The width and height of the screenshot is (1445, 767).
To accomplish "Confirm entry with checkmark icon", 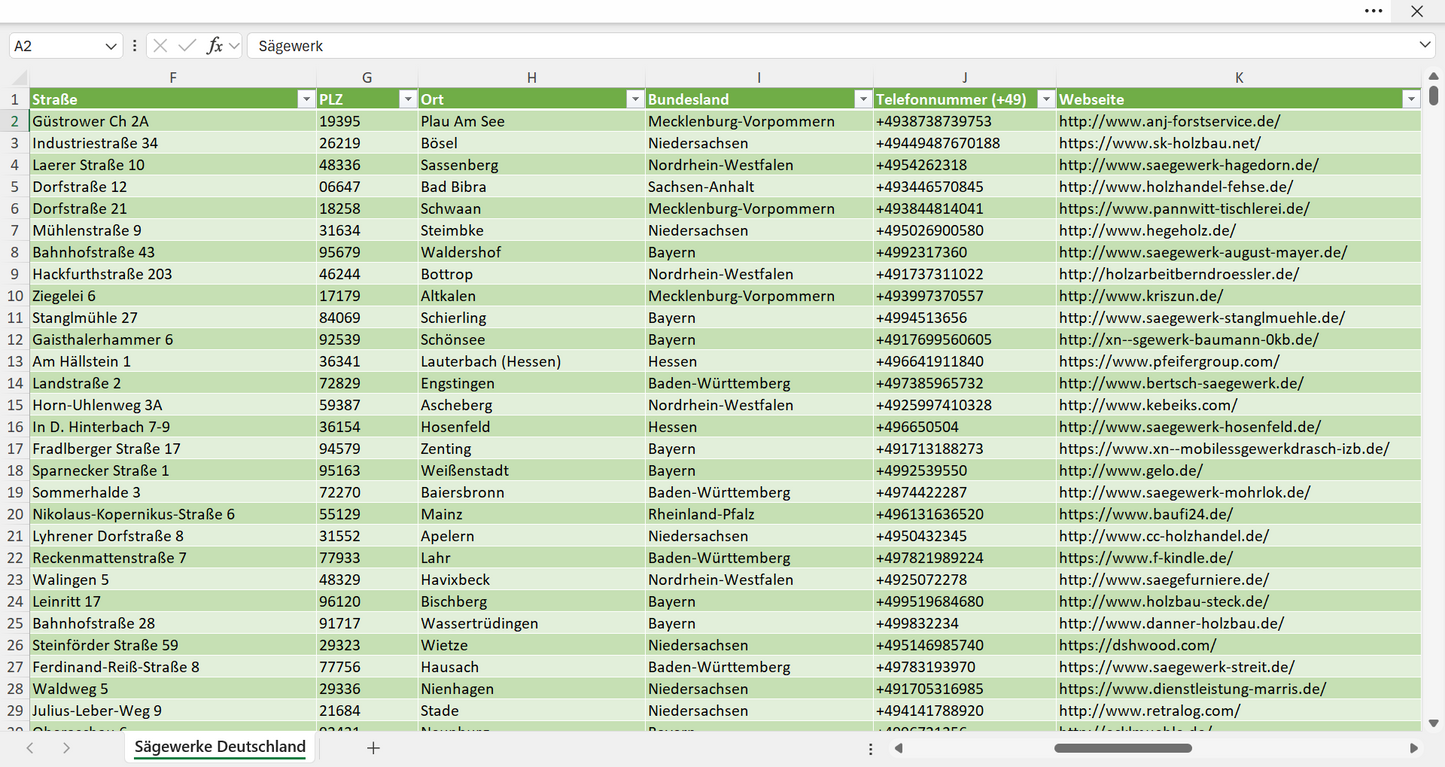I will coord(187,46).
